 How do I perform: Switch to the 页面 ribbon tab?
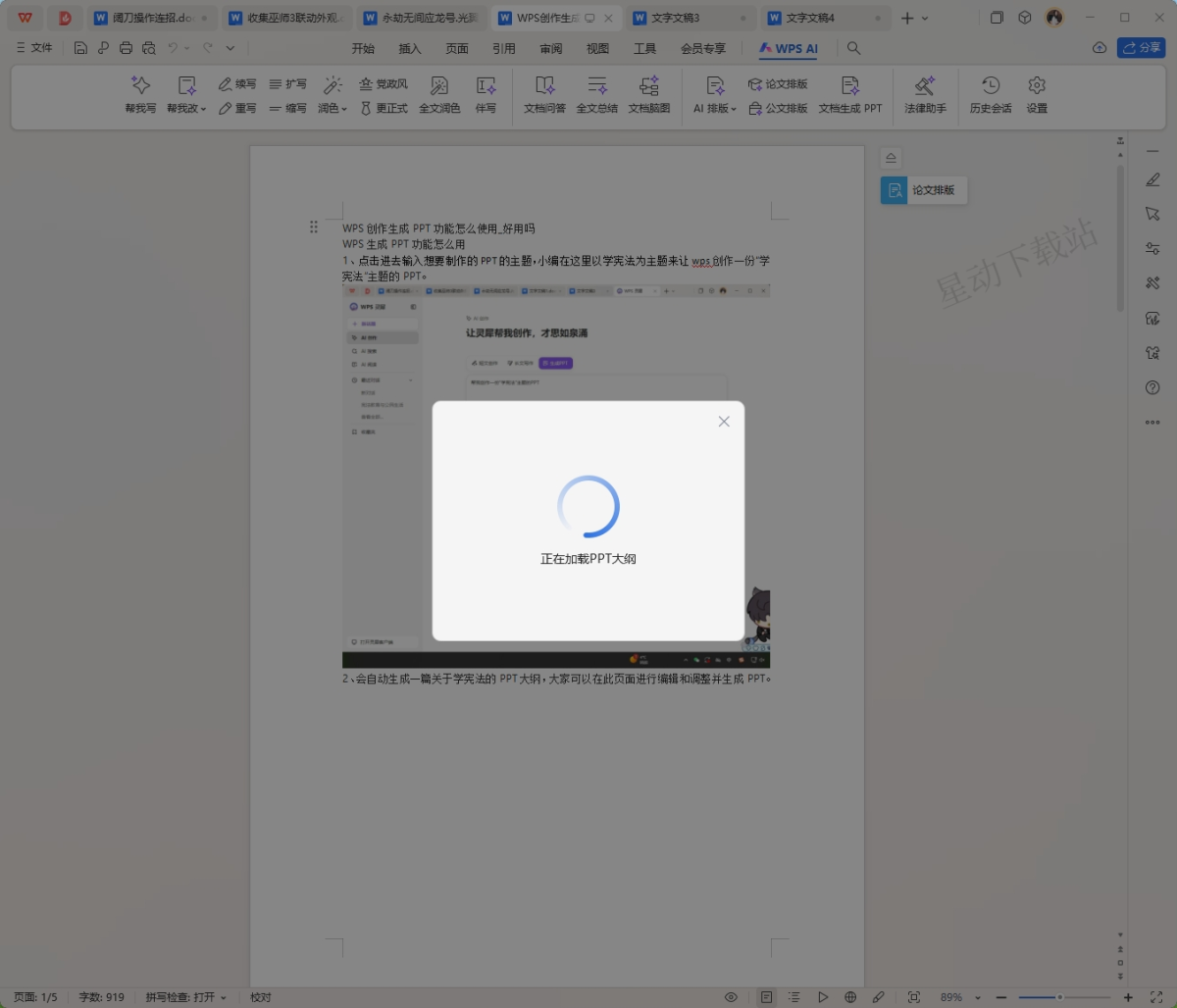(457, 48)
